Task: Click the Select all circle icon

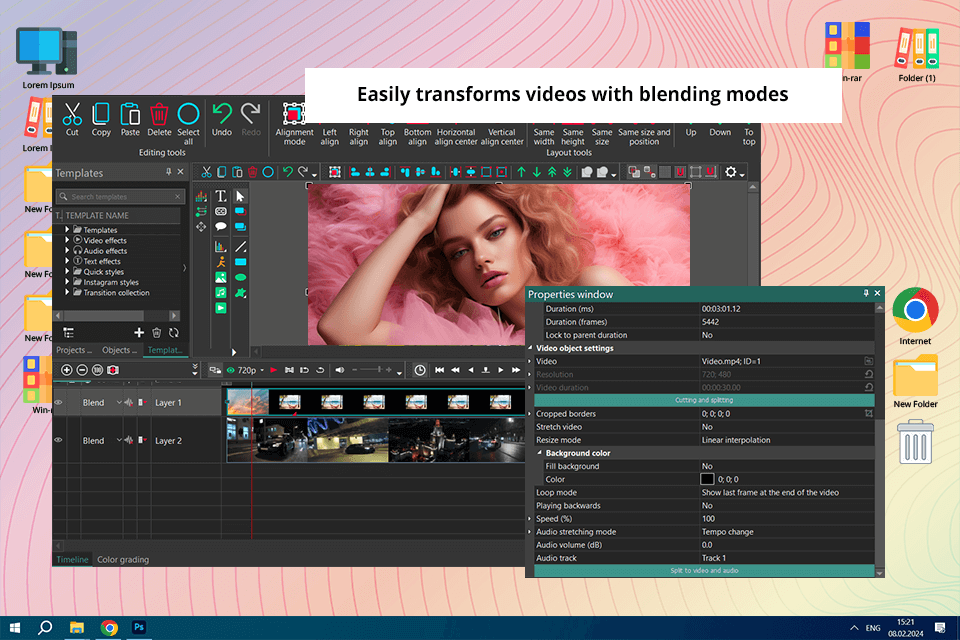Action: point(189,114)
